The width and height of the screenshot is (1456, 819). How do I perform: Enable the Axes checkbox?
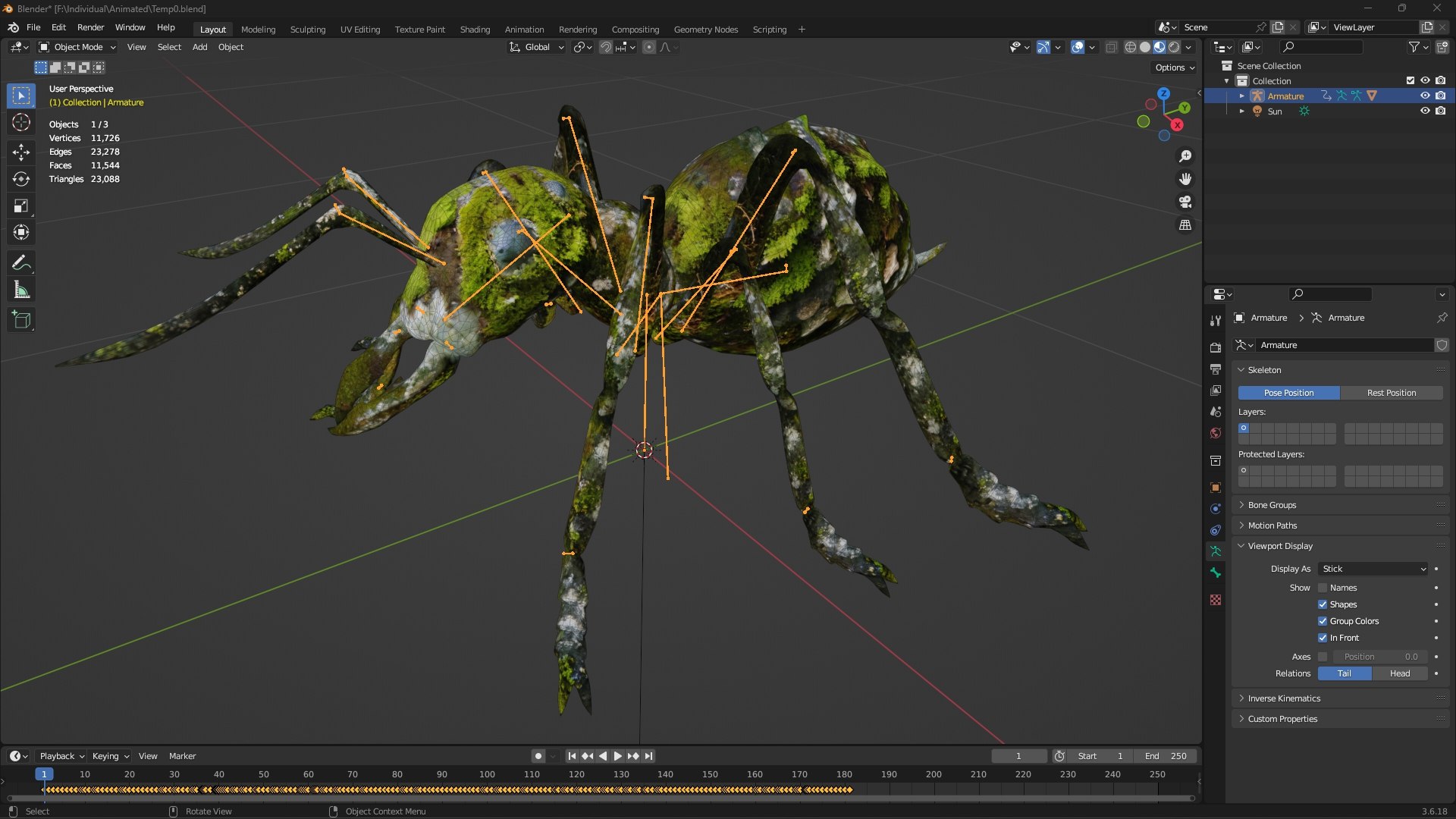[1323, 657]
